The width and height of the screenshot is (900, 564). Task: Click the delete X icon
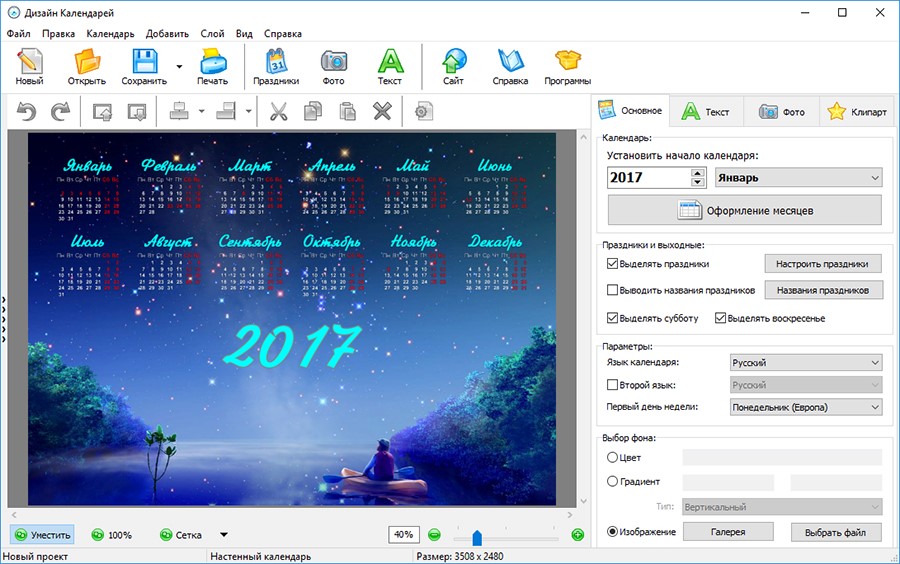tap(382, 111)
